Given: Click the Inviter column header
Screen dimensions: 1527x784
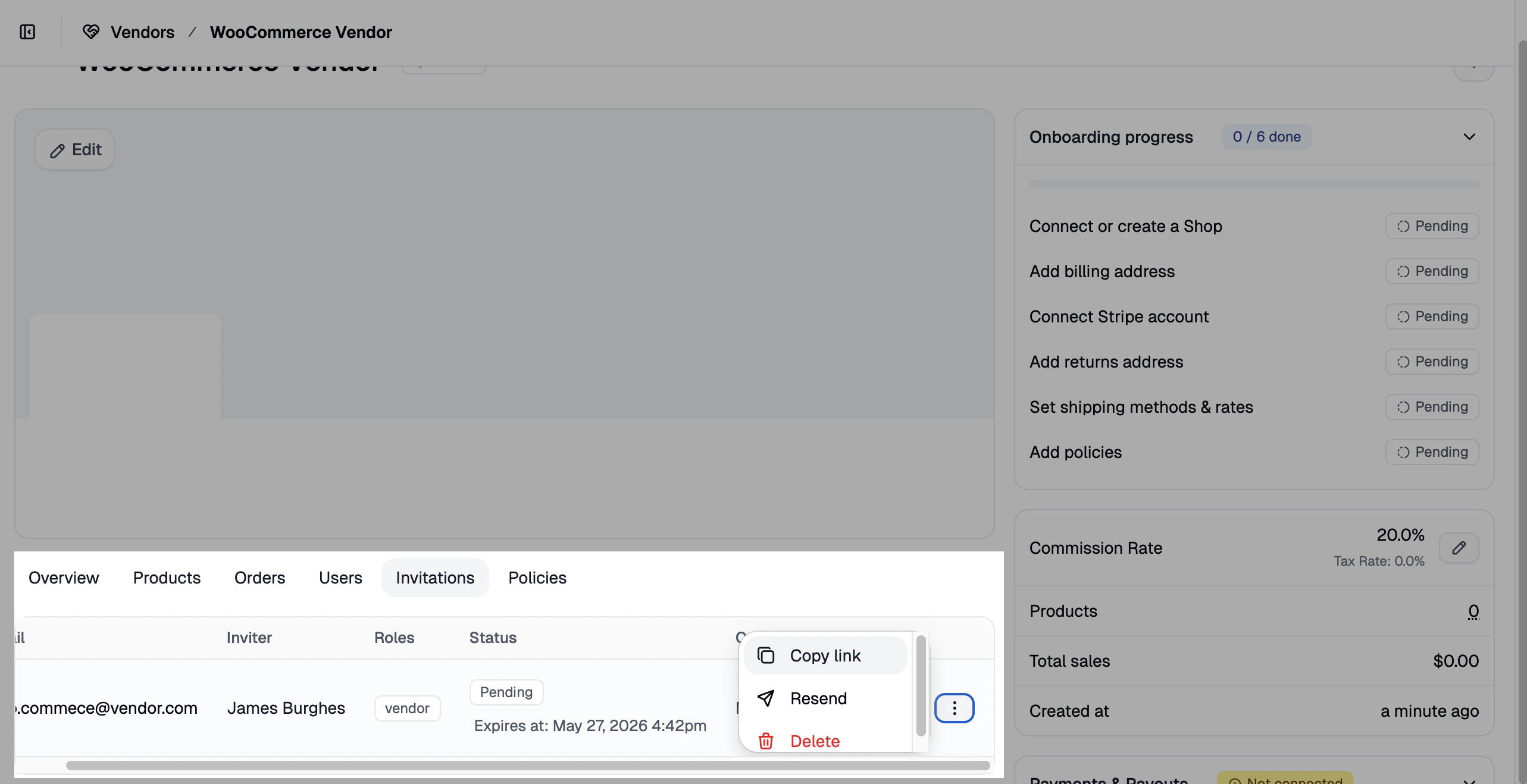Looking at the screenshot, I should click(x=249, y=638).
